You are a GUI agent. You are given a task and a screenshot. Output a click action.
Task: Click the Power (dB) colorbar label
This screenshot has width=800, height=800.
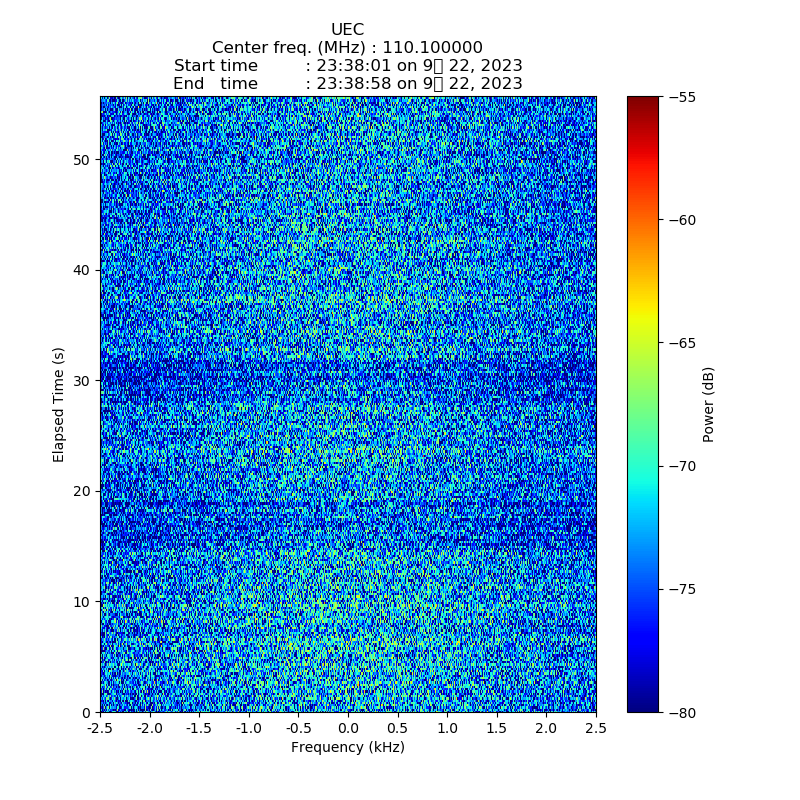709,404
